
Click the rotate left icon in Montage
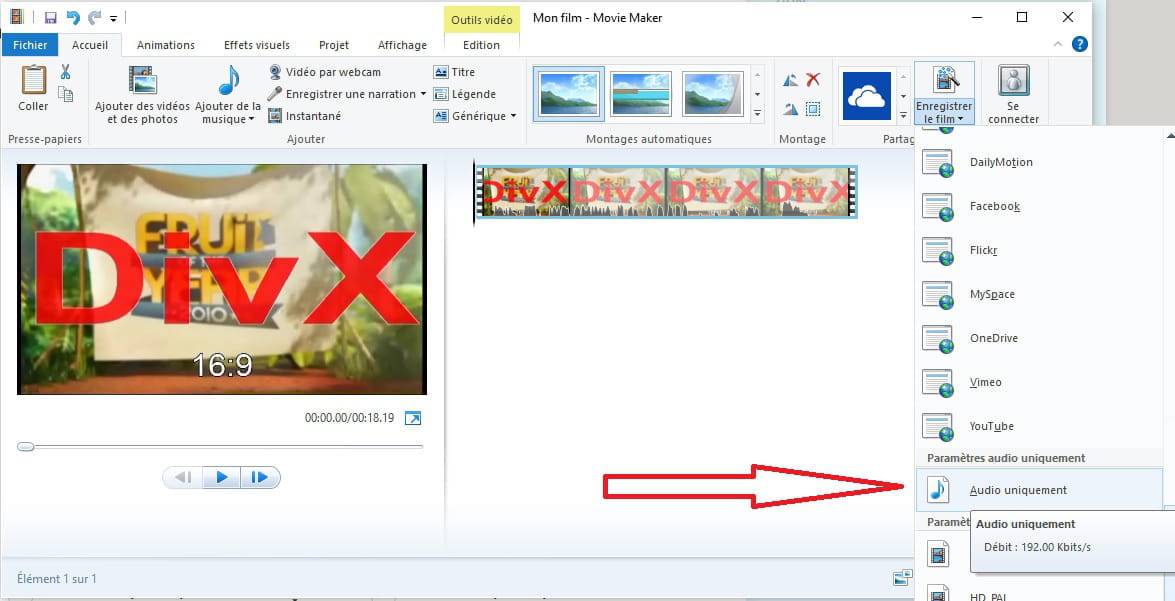pos(791,80)
